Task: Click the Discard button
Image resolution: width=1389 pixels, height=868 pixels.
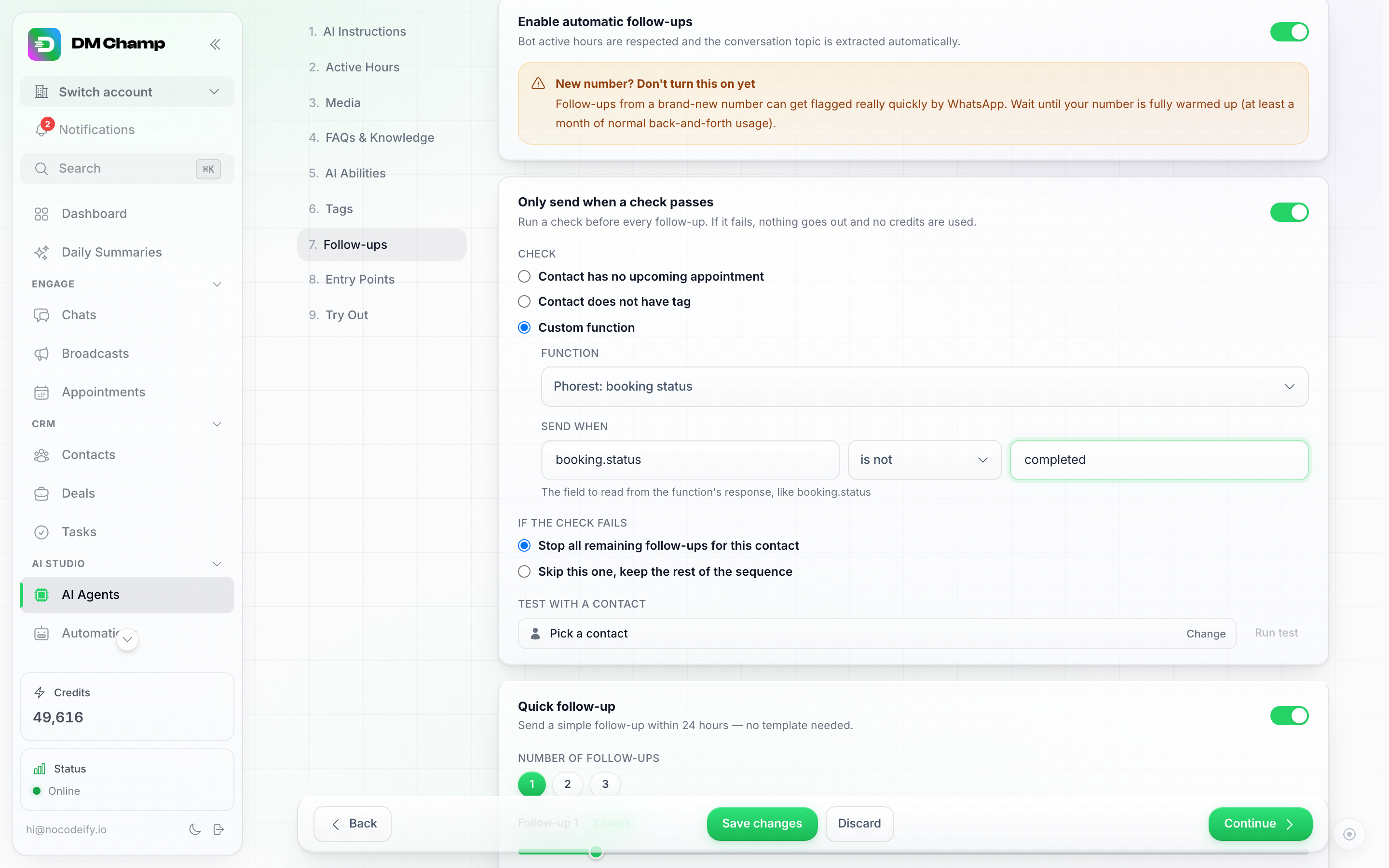Action: pyautogui.click(x=859, y=823)
